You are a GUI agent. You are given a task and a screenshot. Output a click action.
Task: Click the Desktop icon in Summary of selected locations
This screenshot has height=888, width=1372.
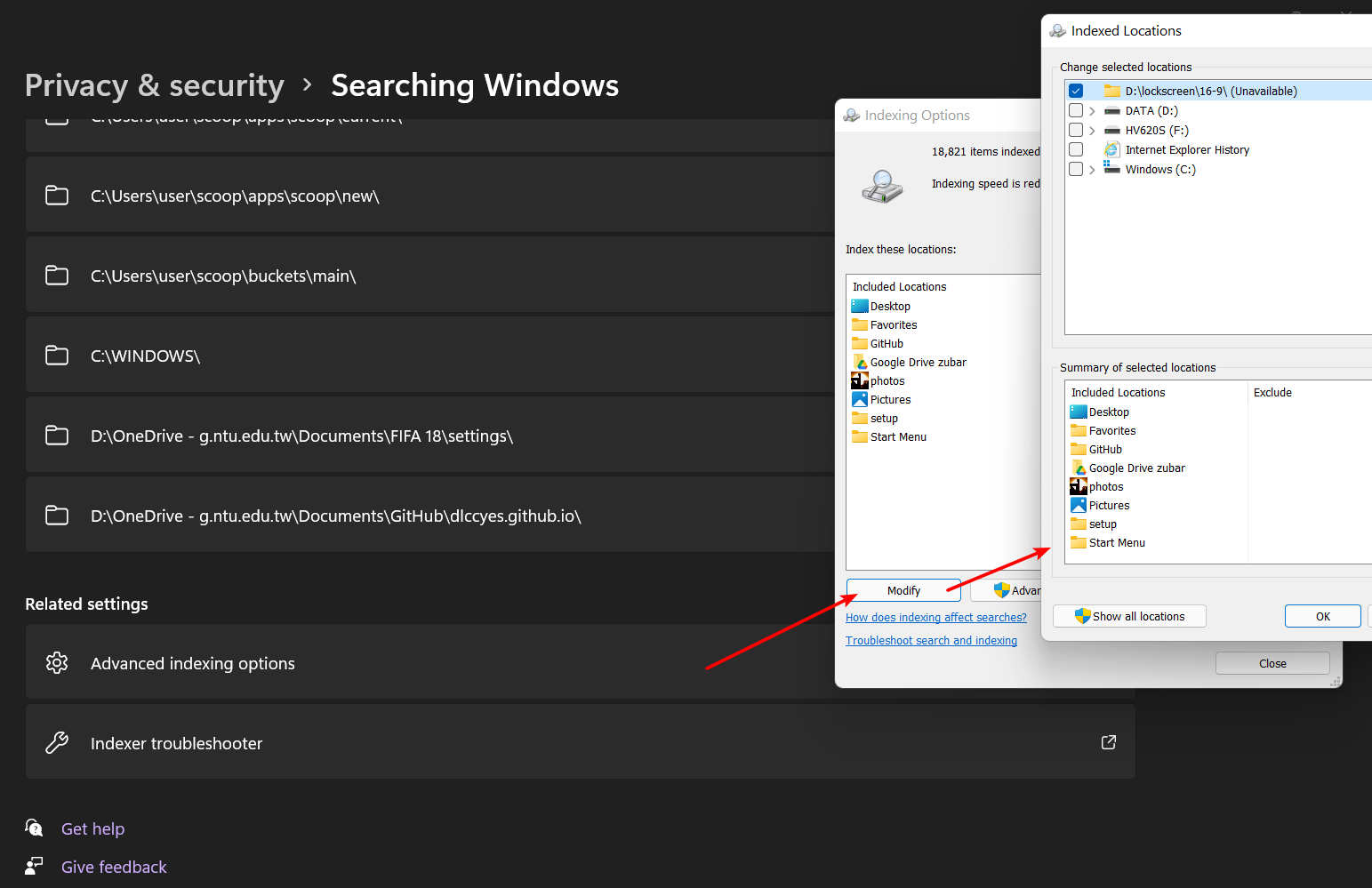(1079, 412)
